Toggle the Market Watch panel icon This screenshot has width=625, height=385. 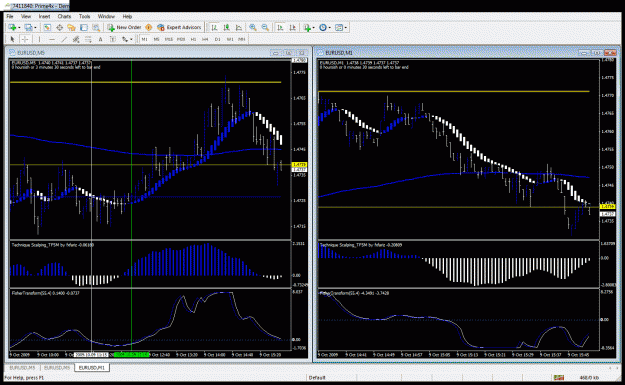coord(47,28)
